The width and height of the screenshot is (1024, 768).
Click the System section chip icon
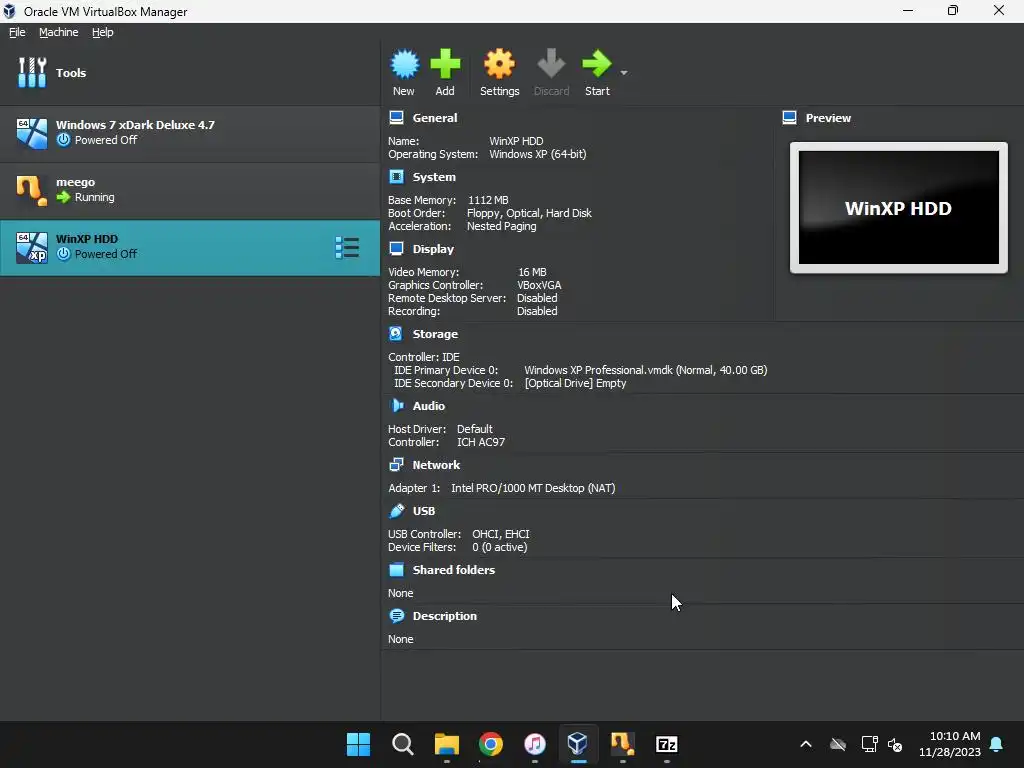click(x=396, y=176)
